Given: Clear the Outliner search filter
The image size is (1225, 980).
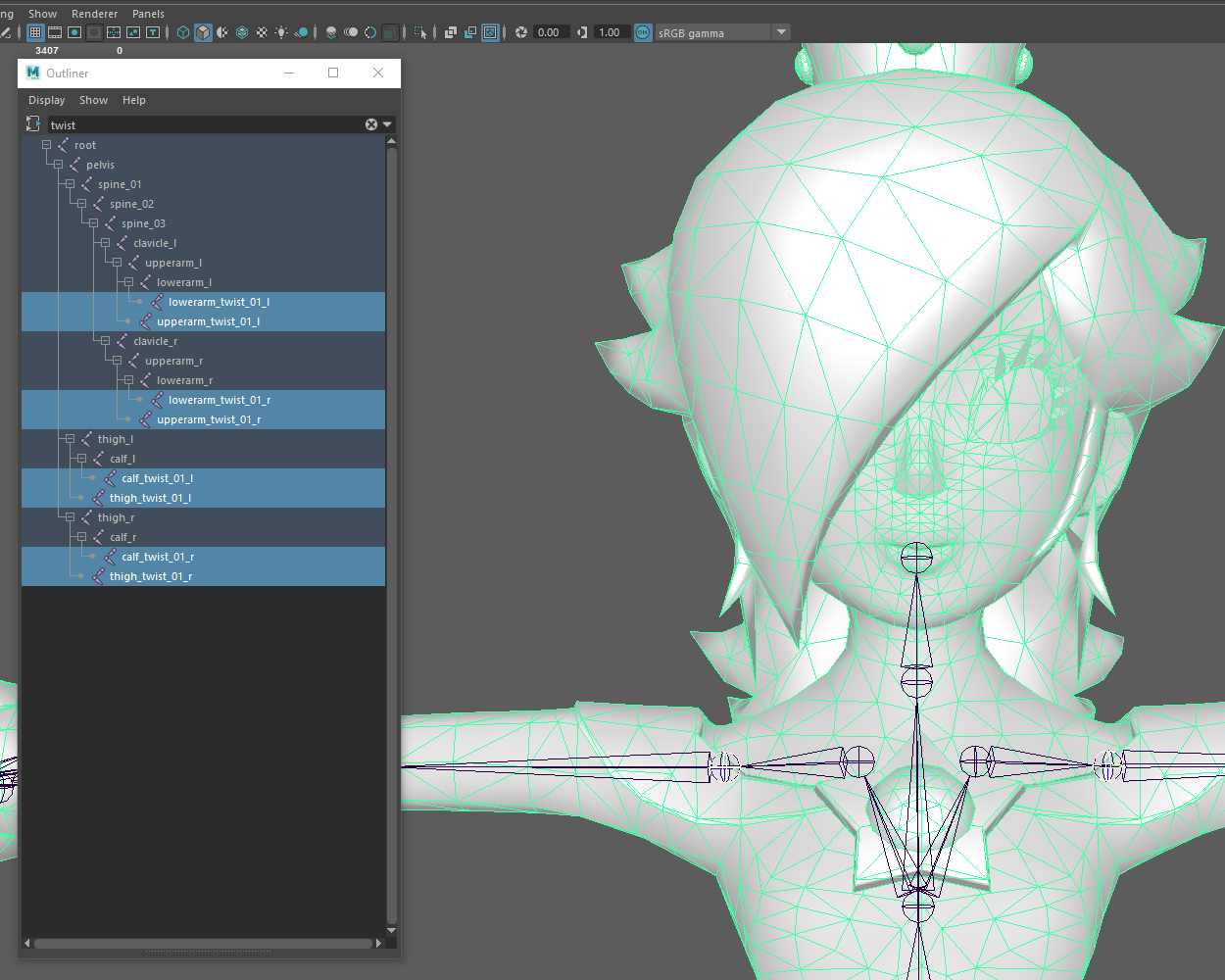Looking at the screenshot, I should click(x=371, y=124).
